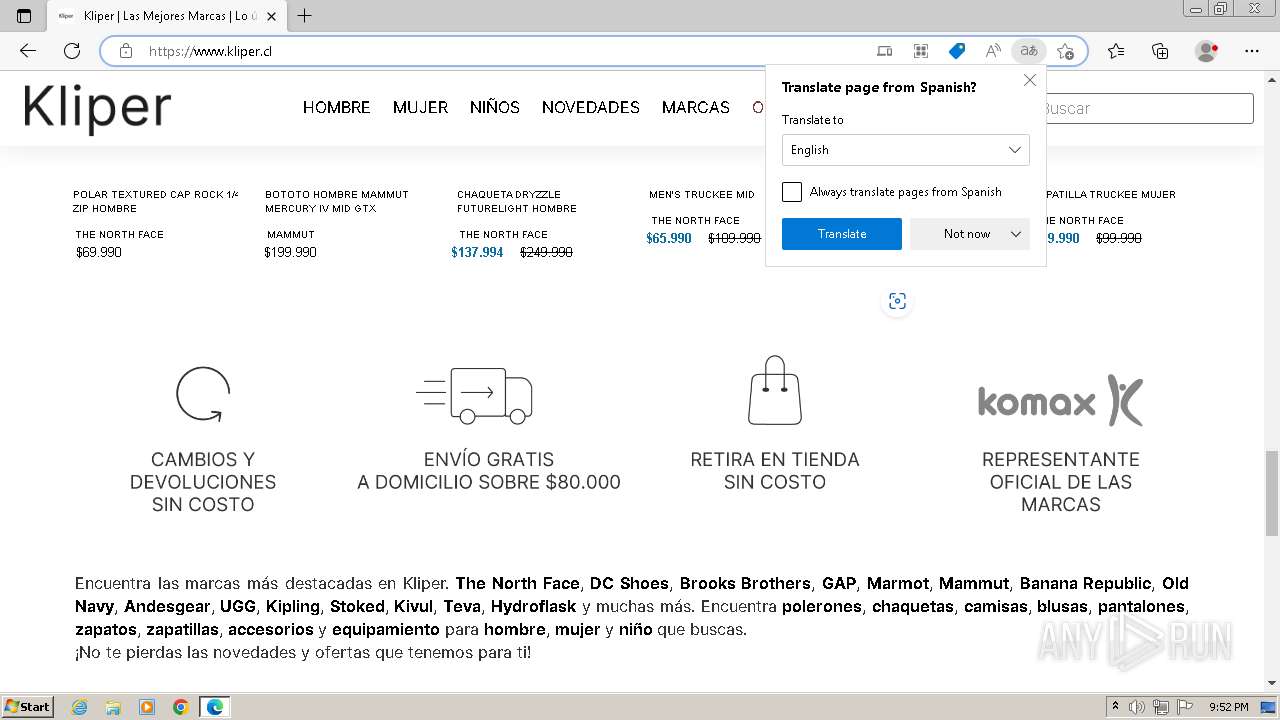Open Windows Media Player from taskbar
The width and height of the screenshot is (1280, 720).
click(147, 707)
